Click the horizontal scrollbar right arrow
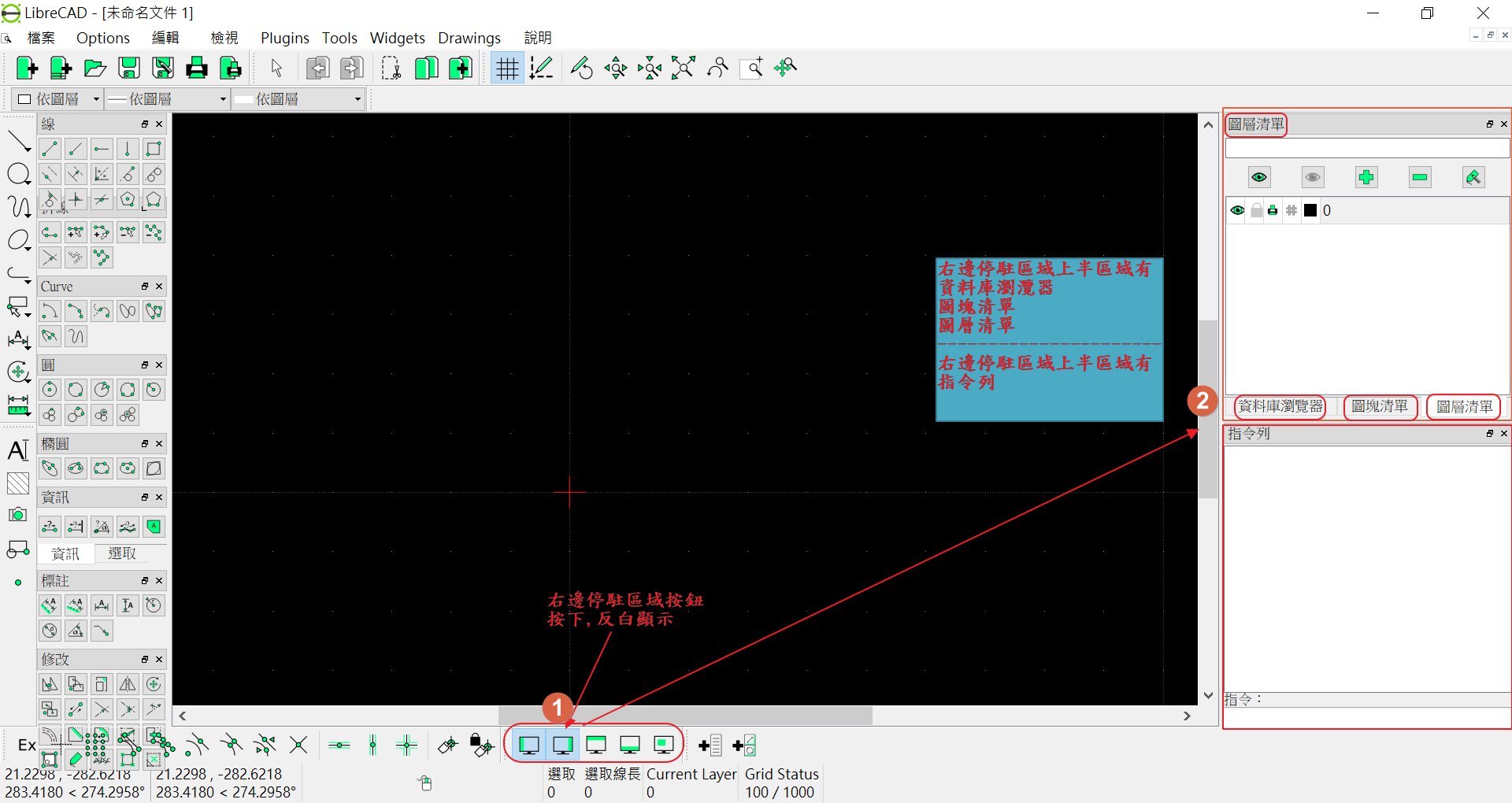1512x803 pixels. click(1187, 716)
